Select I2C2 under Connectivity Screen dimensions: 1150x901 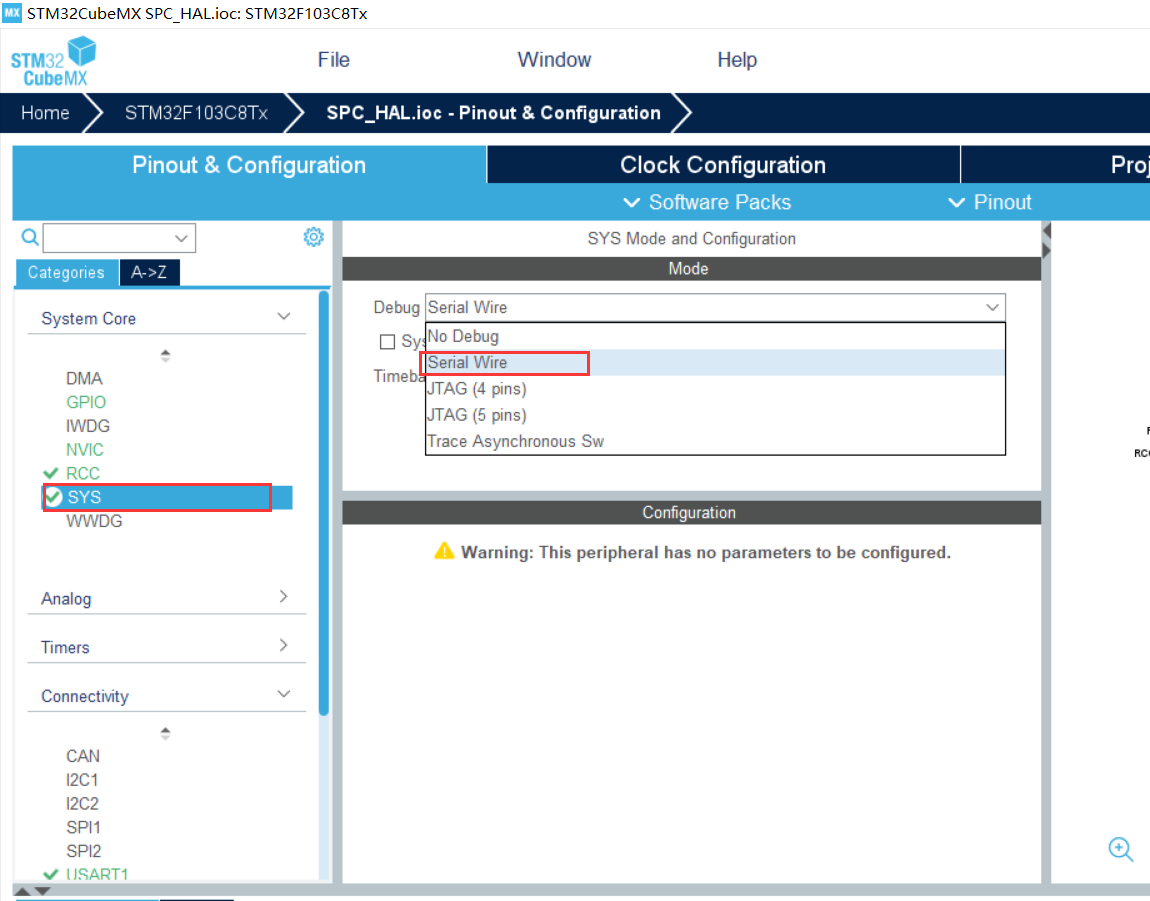pyautogui.click(x=82, y=803)
